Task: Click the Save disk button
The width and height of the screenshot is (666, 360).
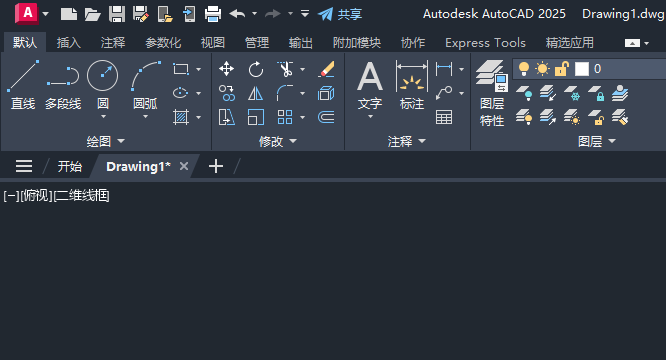Action: click(117, 14)
